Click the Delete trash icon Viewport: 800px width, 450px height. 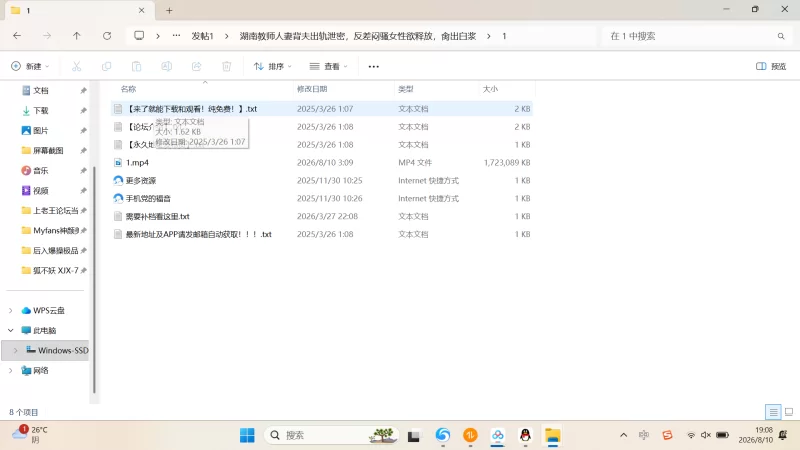pos(227,66)
